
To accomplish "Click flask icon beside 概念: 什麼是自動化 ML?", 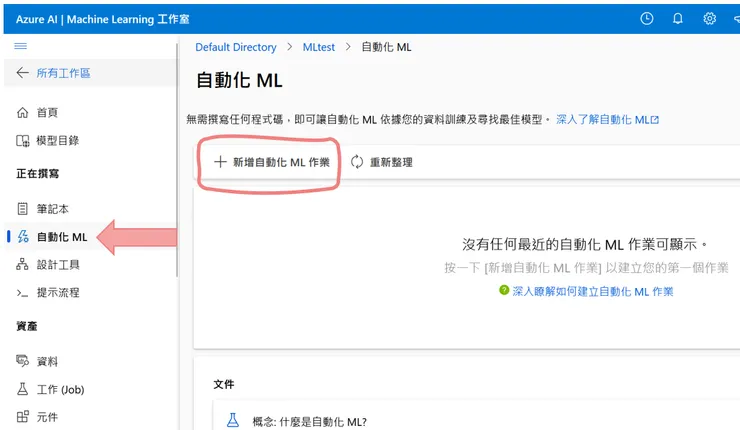I will (x=233, y=420).
